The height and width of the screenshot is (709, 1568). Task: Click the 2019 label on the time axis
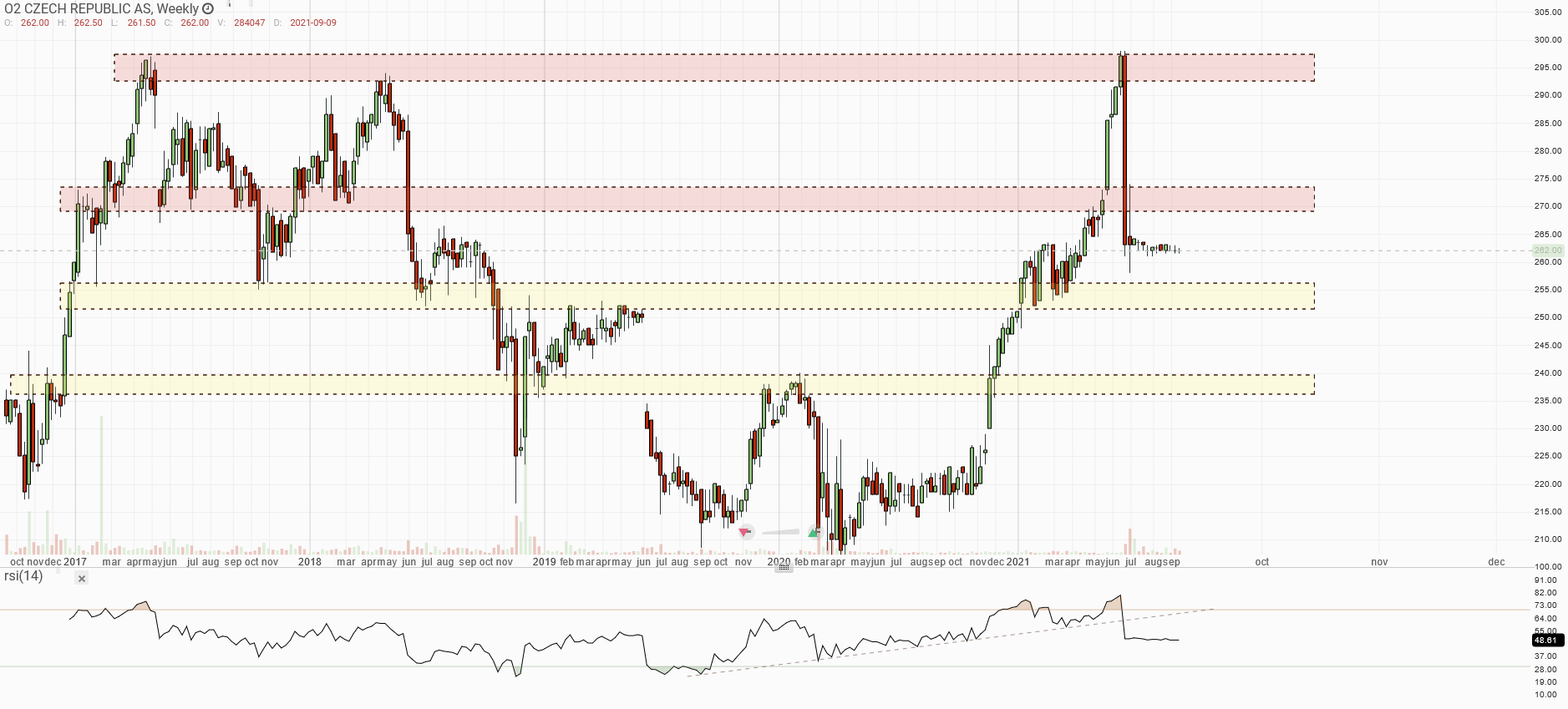coord(544,562)
